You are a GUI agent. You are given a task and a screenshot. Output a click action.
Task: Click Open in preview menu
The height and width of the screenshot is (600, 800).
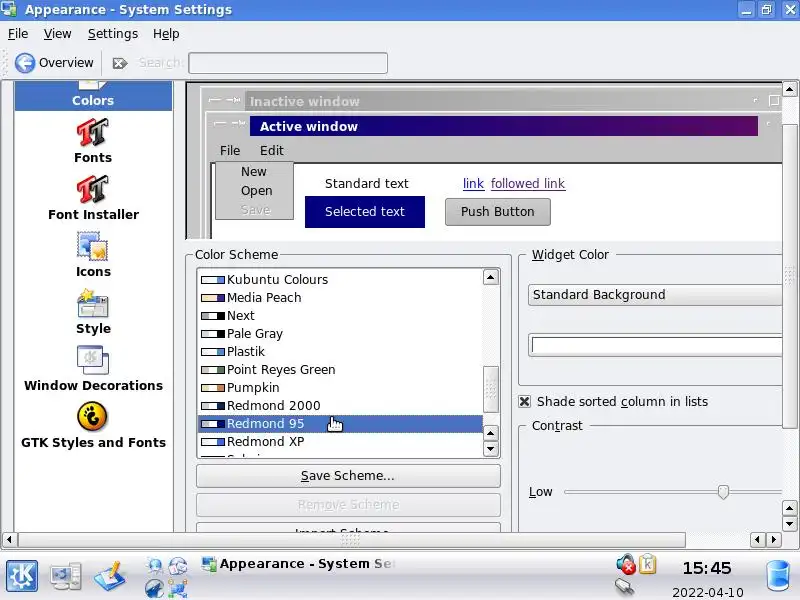tap(256, 191)
